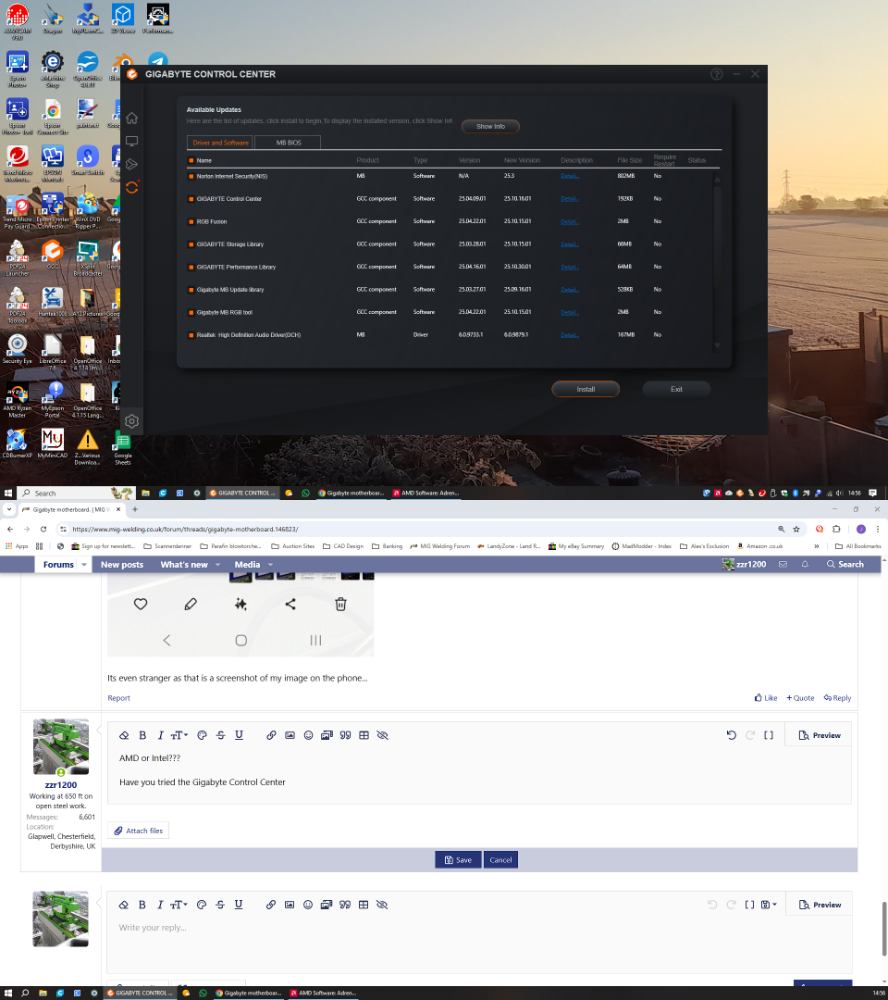Expand the Media dropdown arrow in navigation
The height and width of the screenshot is (1000, 888).
[x=270, y=565]
